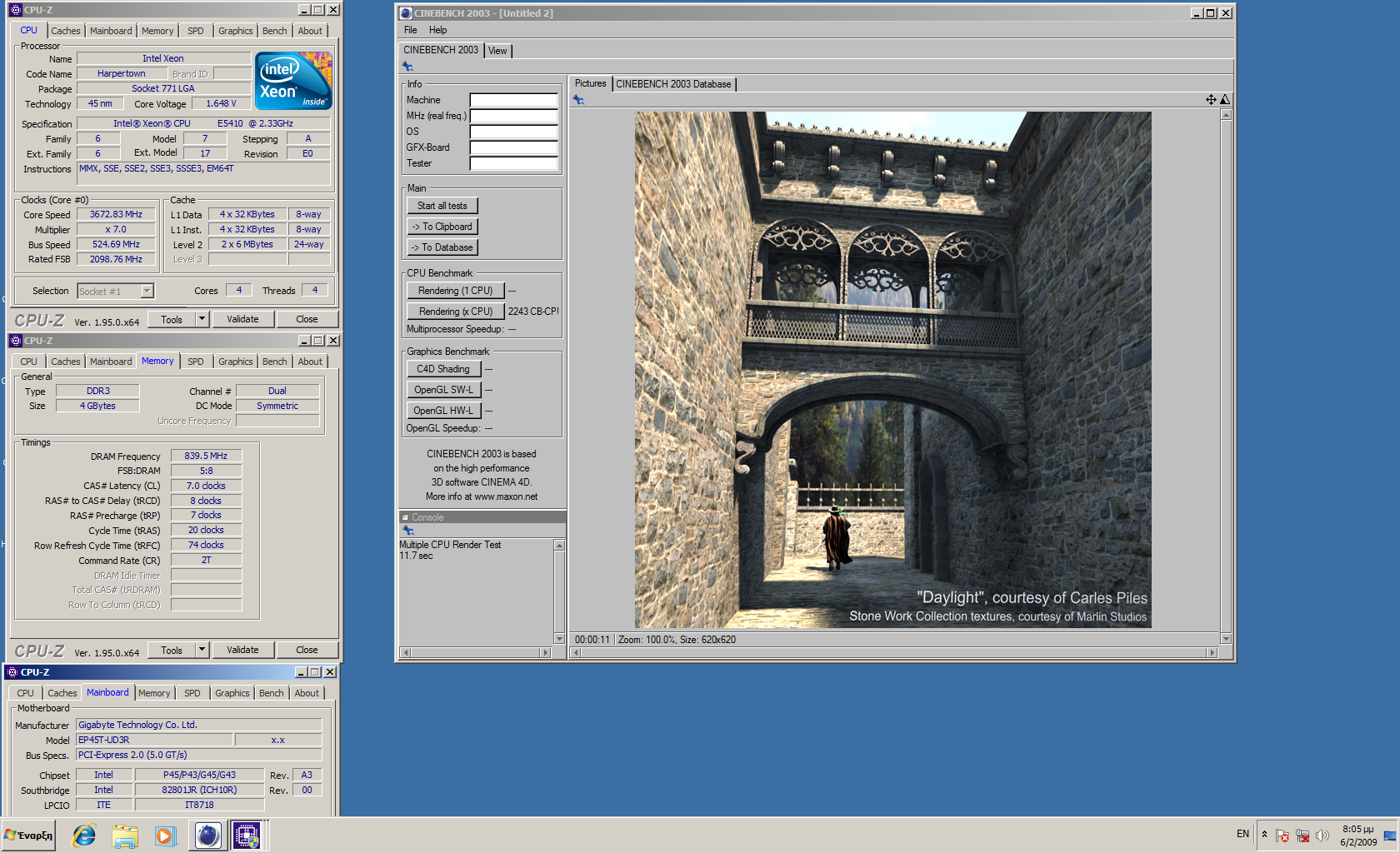Click the EN language indicator in the taskbar
The width and height of the screenshot is (1400, 853).
pos(1242,834)
